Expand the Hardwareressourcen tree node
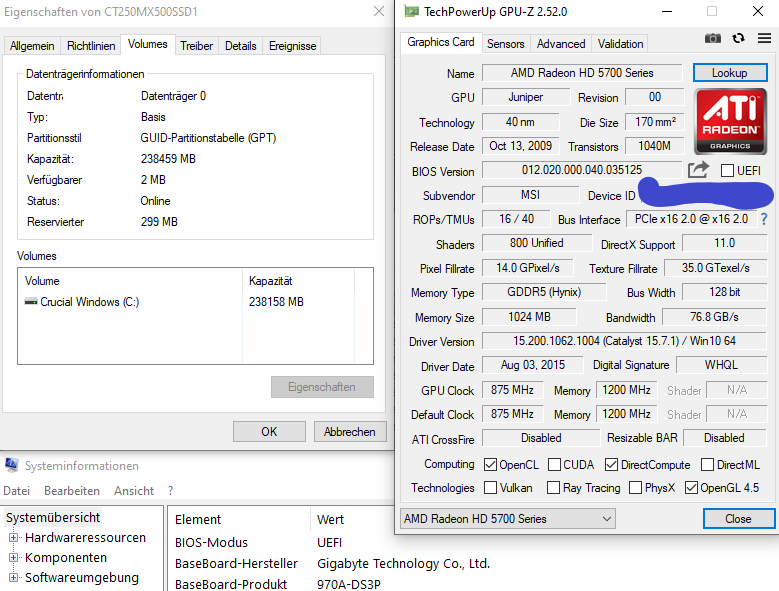Image resolution: width=779 pixels, height=591 pixels. tap(13, 537)
